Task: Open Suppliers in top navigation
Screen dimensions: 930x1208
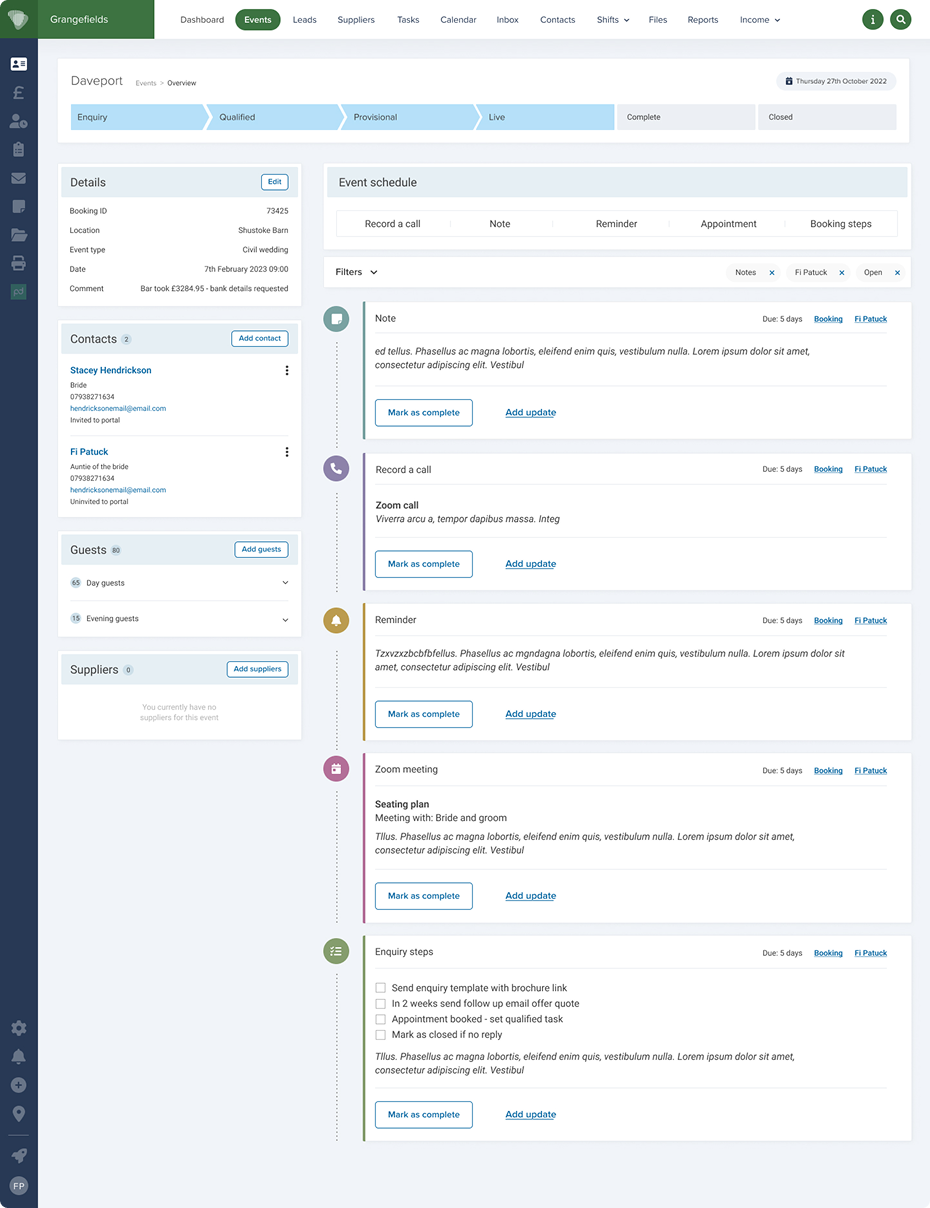Action: (356, 20)
